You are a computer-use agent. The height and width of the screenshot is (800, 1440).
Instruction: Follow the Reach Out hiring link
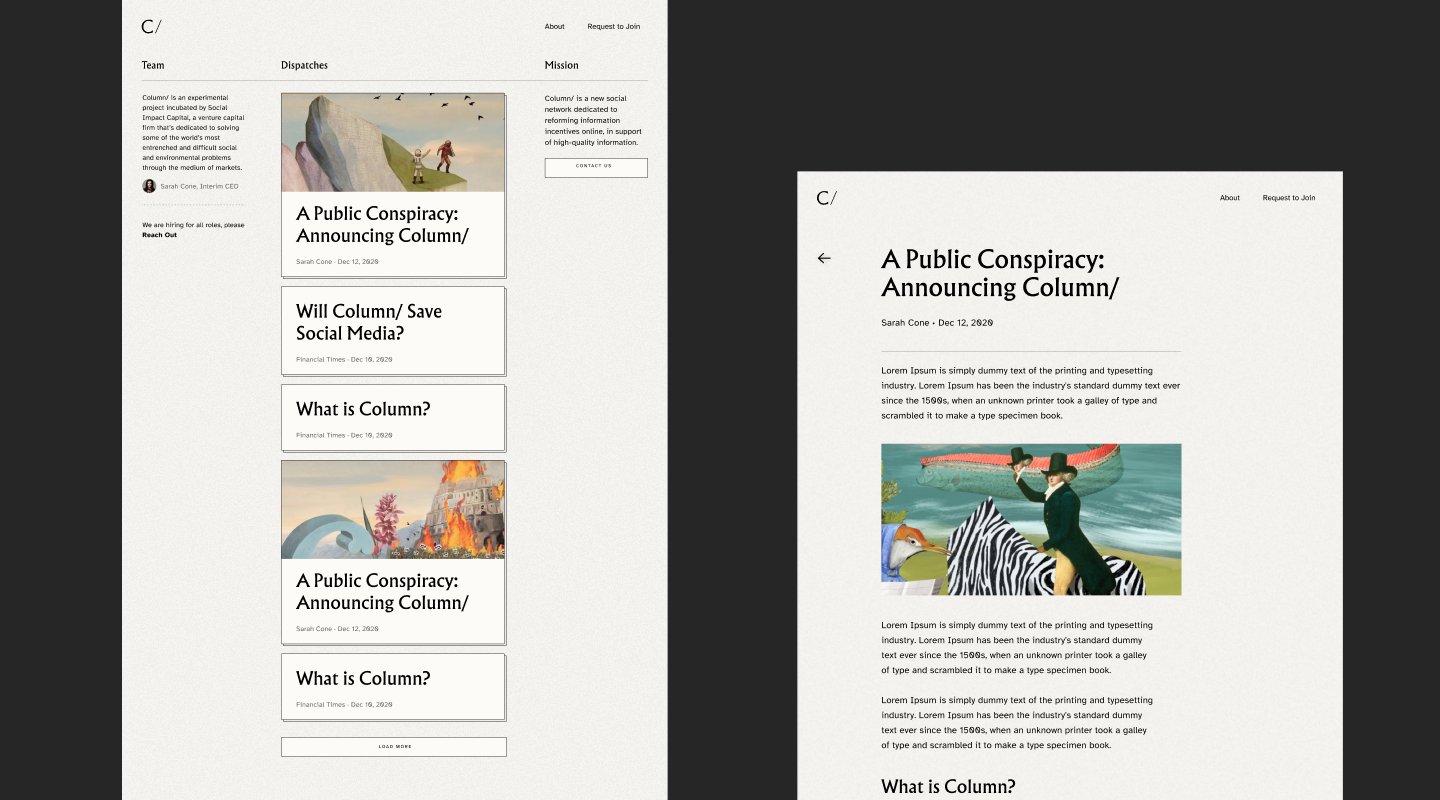pyautogui.click(x=159, y=235)
